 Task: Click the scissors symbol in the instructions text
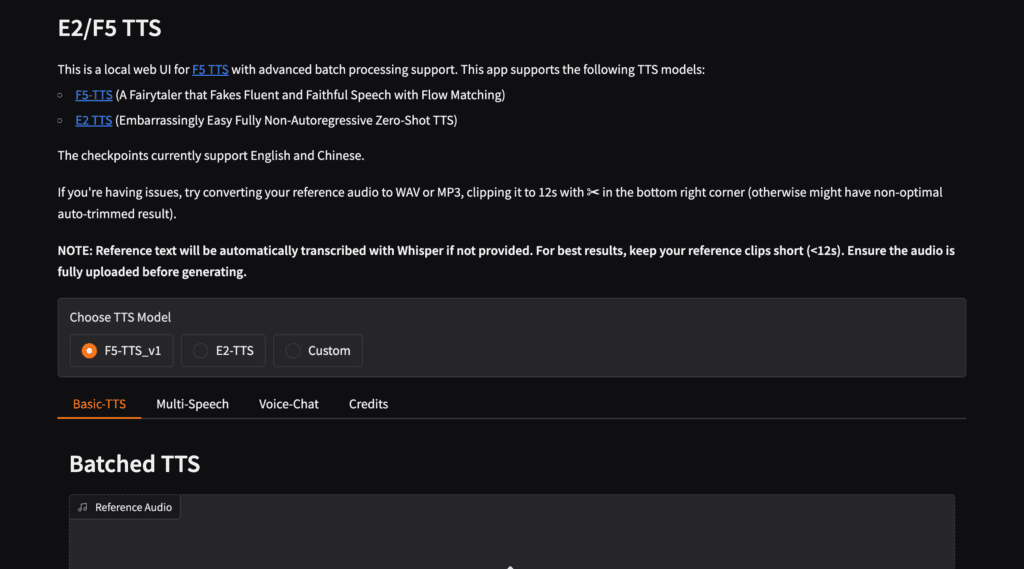[592, 192]
